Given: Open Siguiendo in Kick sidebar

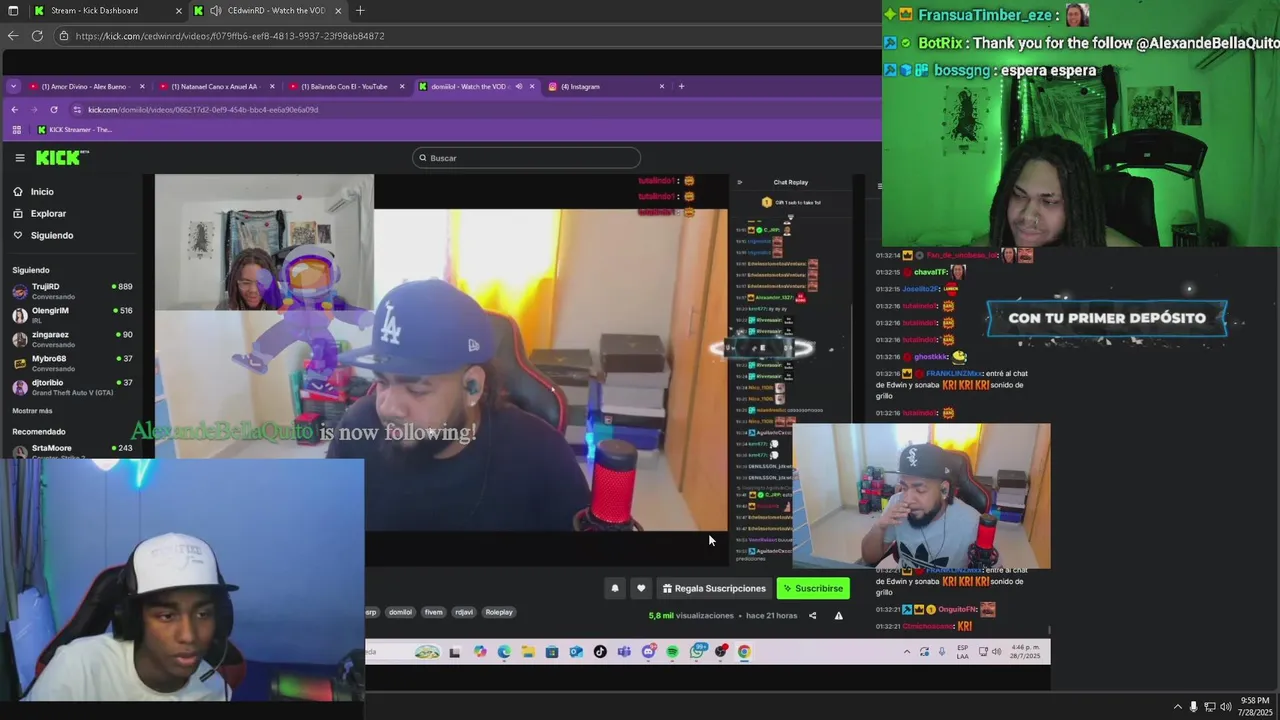Looking at the screenshot, I should pos(43,235).
